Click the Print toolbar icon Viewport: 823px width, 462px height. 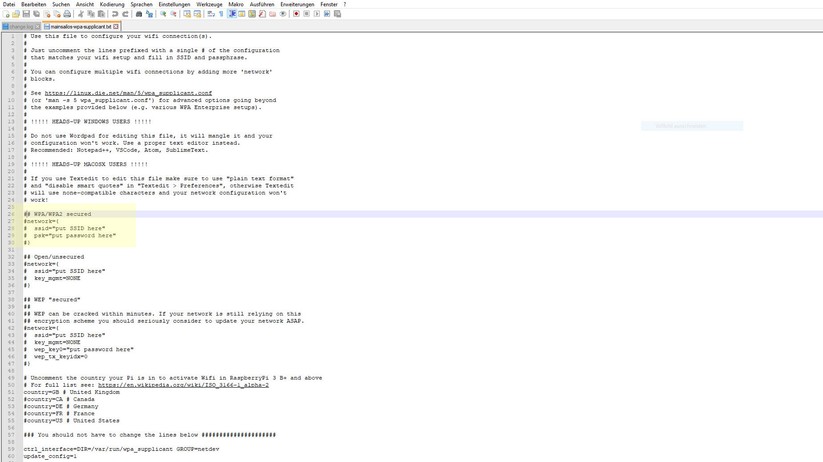(x=68, y=14)
